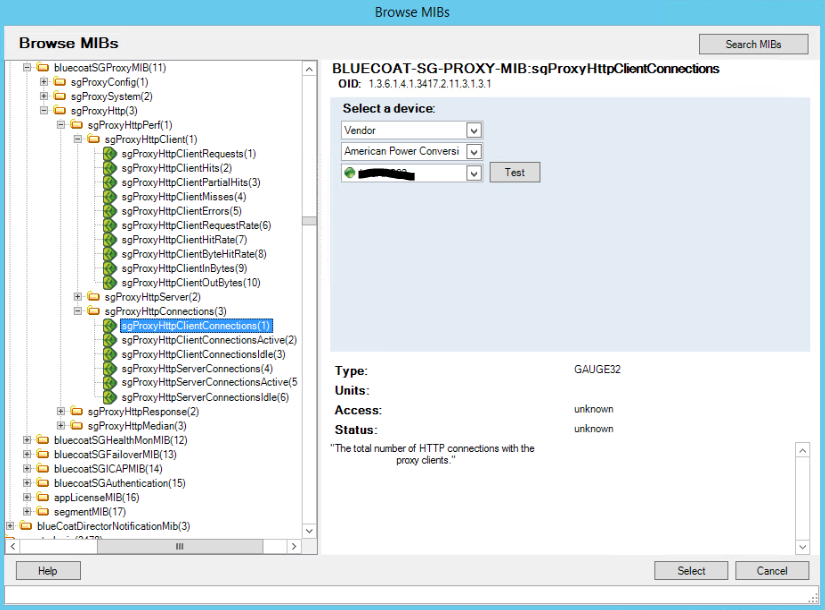Click the sgProxyHttpPerf(1) folder icon
The width and height of the screenshot is (825, 610).
[x=76, y=125]
